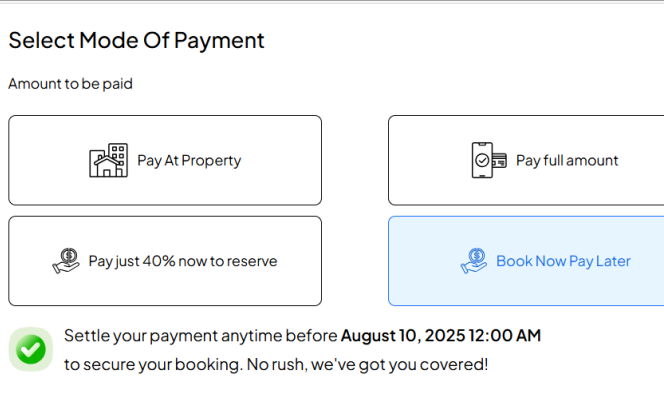Click the Amount to be paid label
The height and width of the screenshot is (416, 664).
(70, 84)
